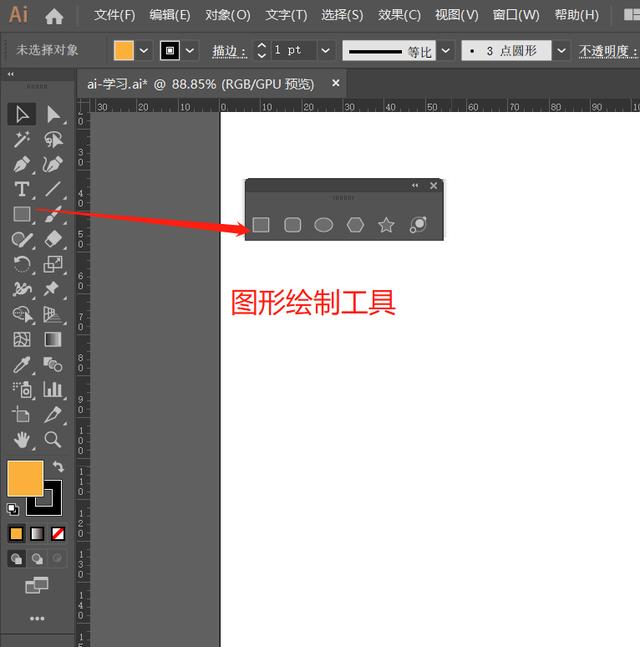
Task: Reset to default fill and stroke
Action: pos(13,509)
